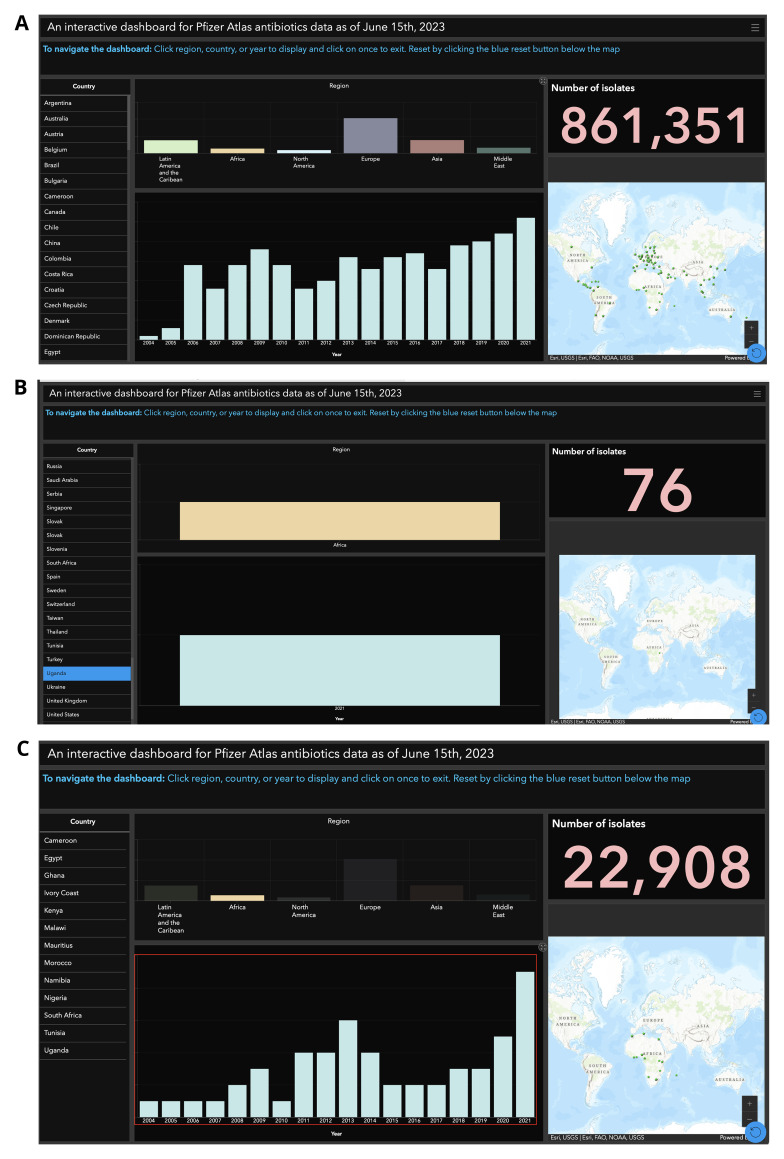The height and width of the screenshot is (1159, 784).
Task: Zoom out on the panel C map
Action: pyautogui.click(x=749, y=1118)
